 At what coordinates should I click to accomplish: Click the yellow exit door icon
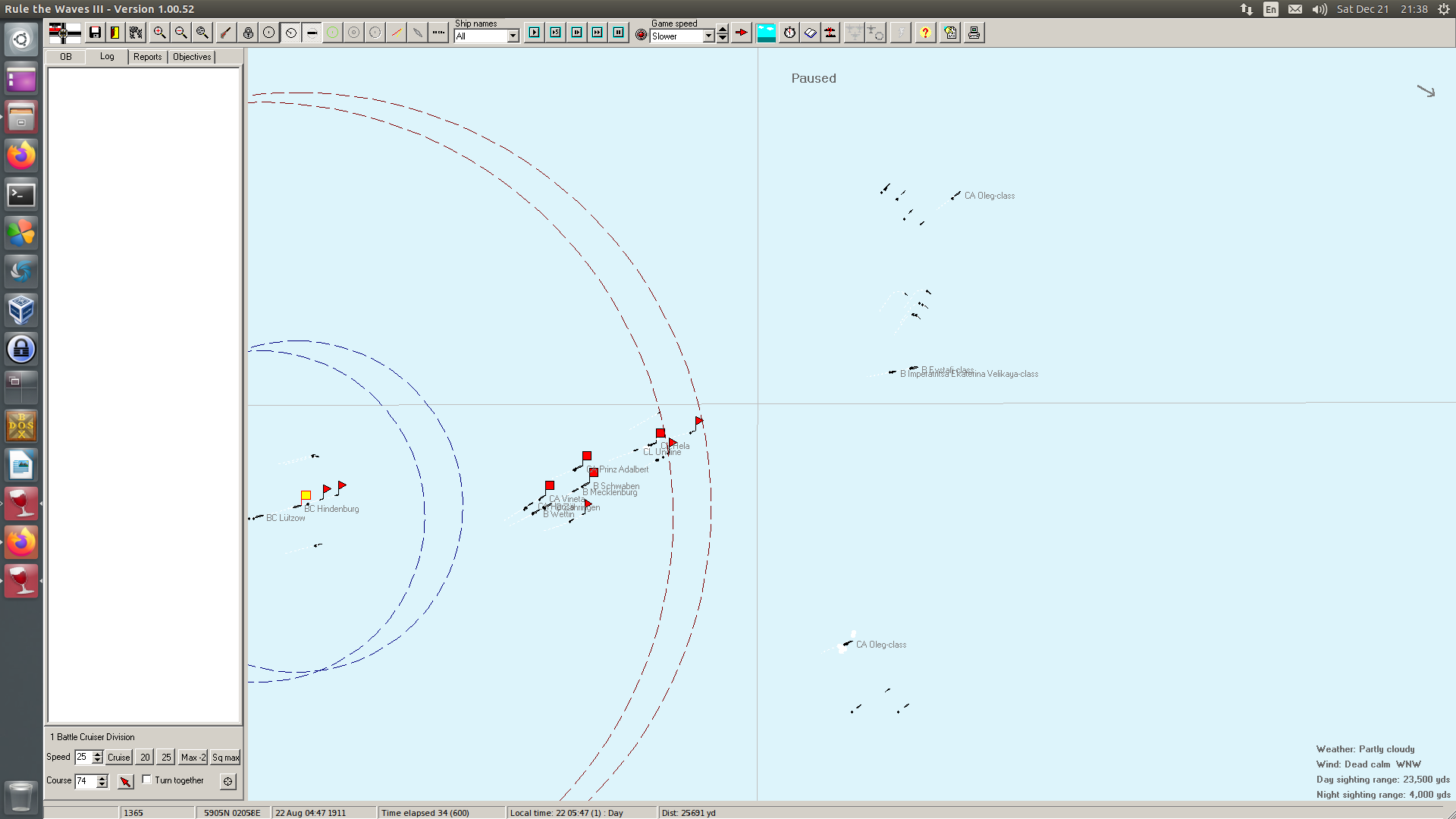[x=115, y=33]
